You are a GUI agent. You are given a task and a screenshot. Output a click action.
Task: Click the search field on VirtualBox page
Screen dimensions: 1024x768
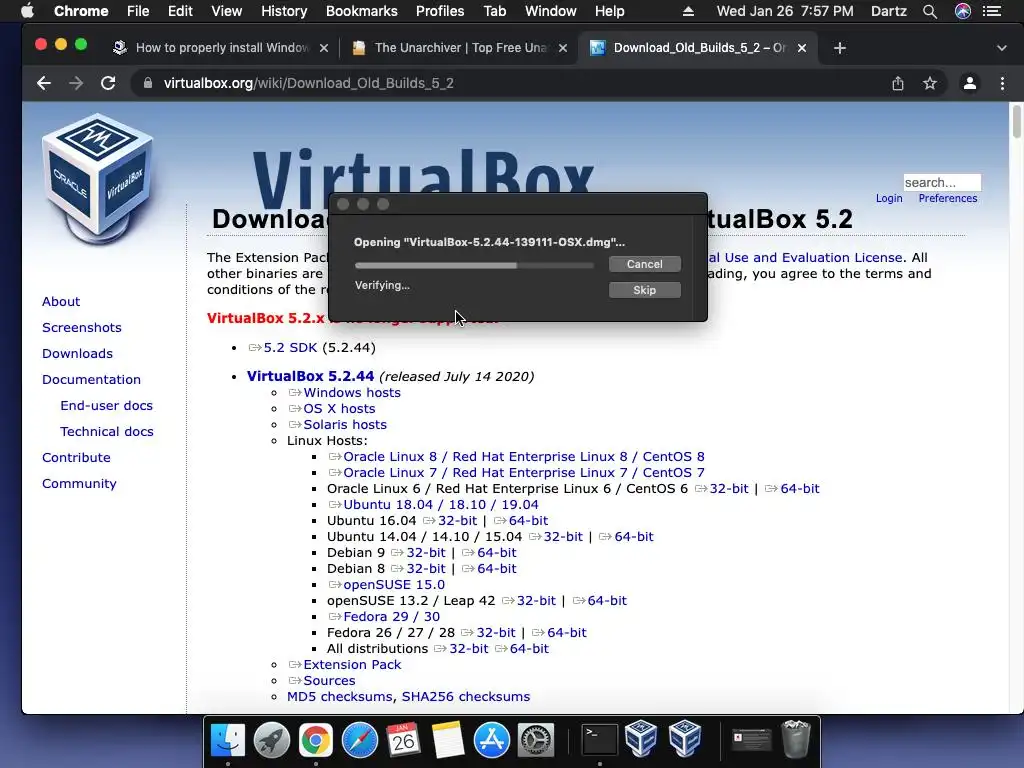tap(942, 182)
